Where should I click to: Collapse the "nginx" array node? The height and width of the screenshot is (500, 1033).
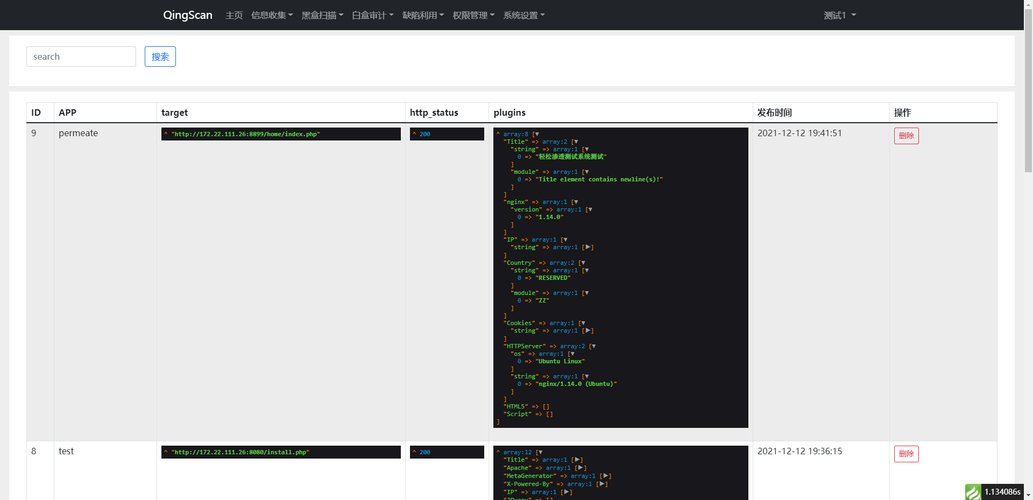(x=574, y=202)
